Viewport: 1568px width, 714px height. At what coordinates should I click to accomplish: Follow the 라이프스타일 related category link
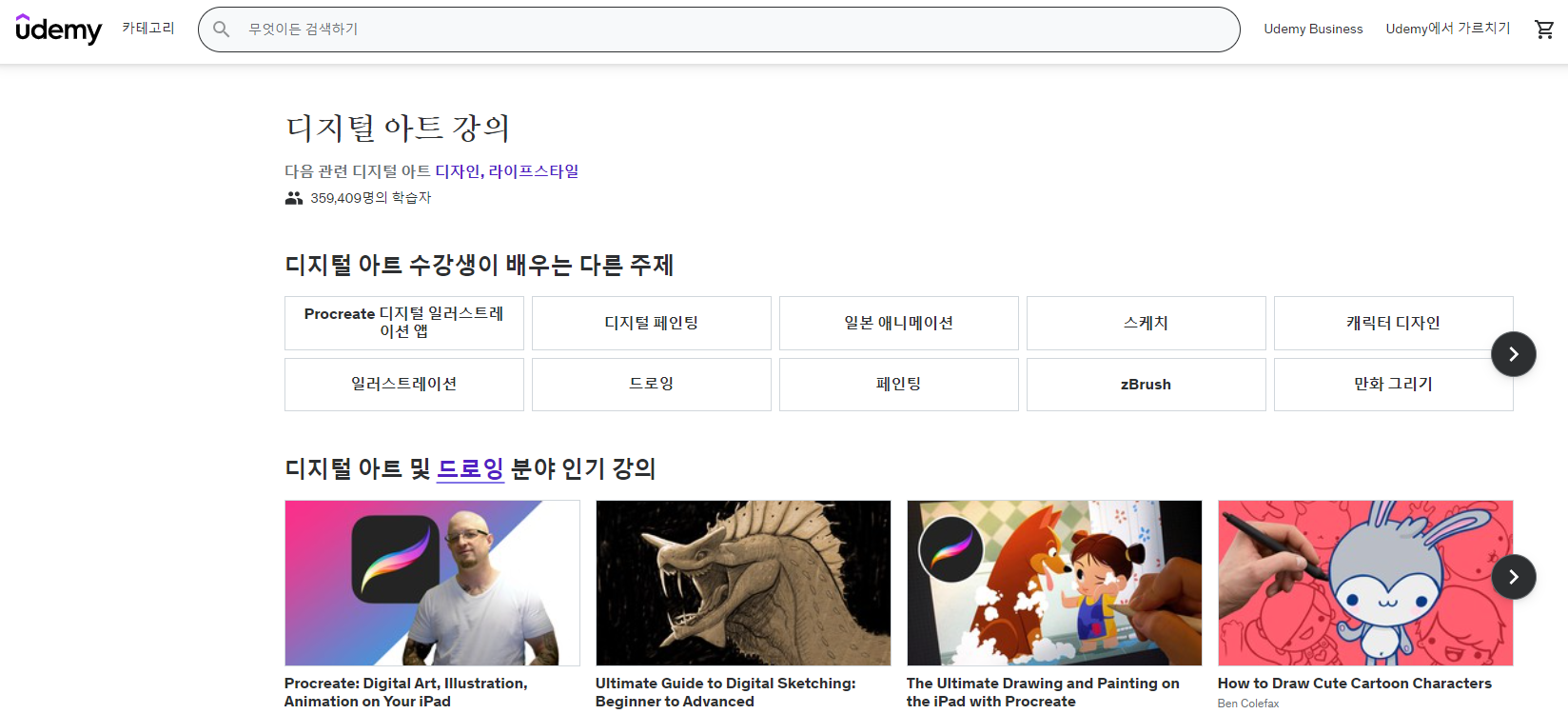(534, 171)
